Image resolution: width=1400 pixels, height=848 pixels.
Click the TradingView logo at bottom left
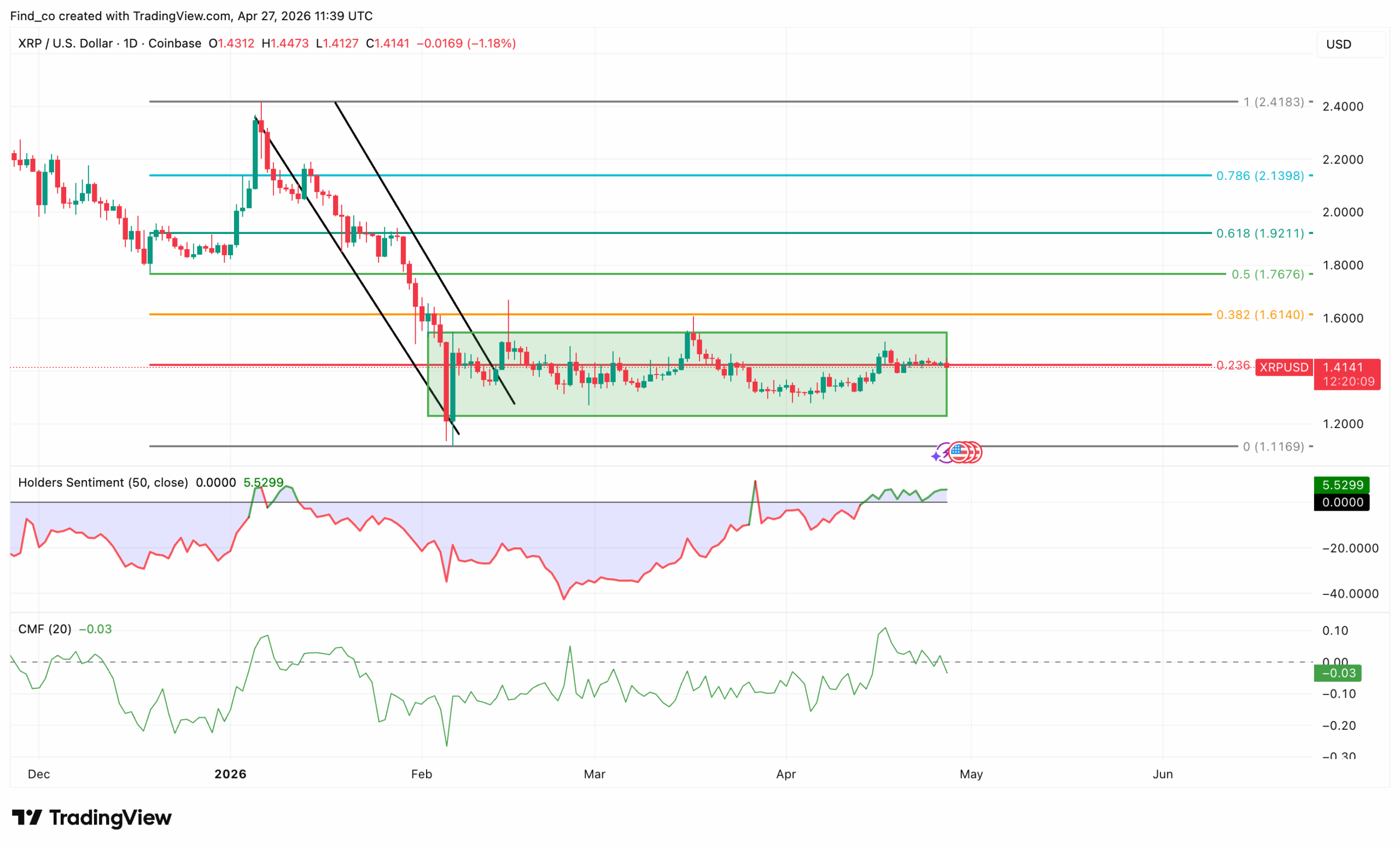(91, 817)
